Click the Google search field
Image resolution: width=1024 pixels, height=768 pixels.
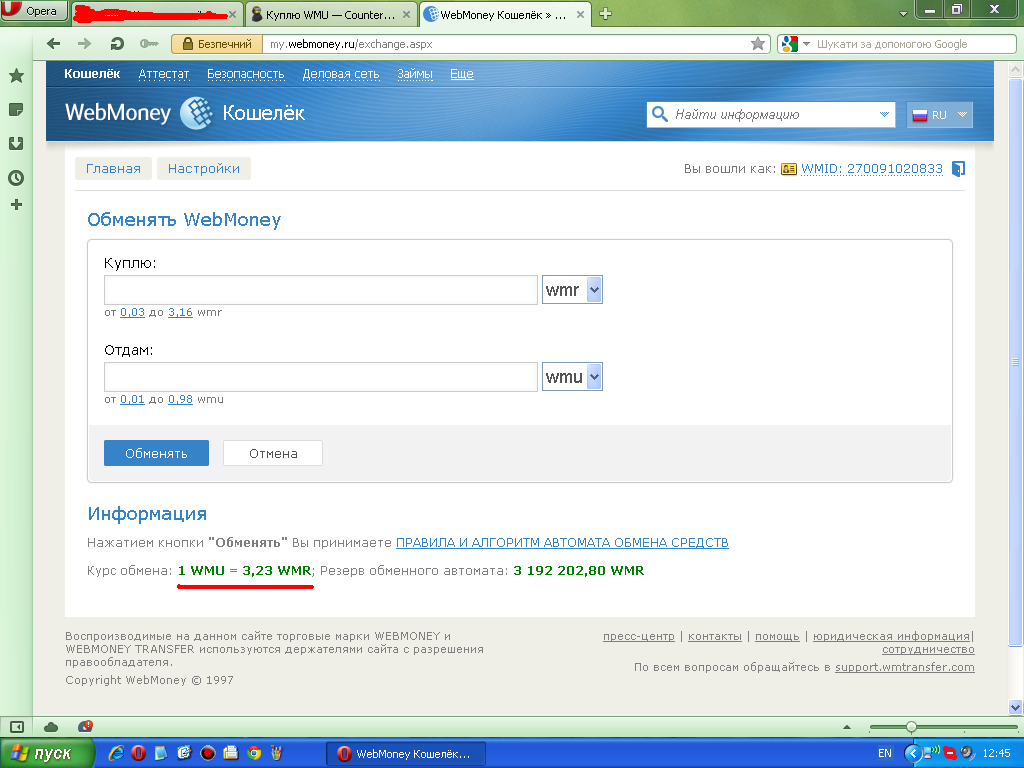point(914,44)
